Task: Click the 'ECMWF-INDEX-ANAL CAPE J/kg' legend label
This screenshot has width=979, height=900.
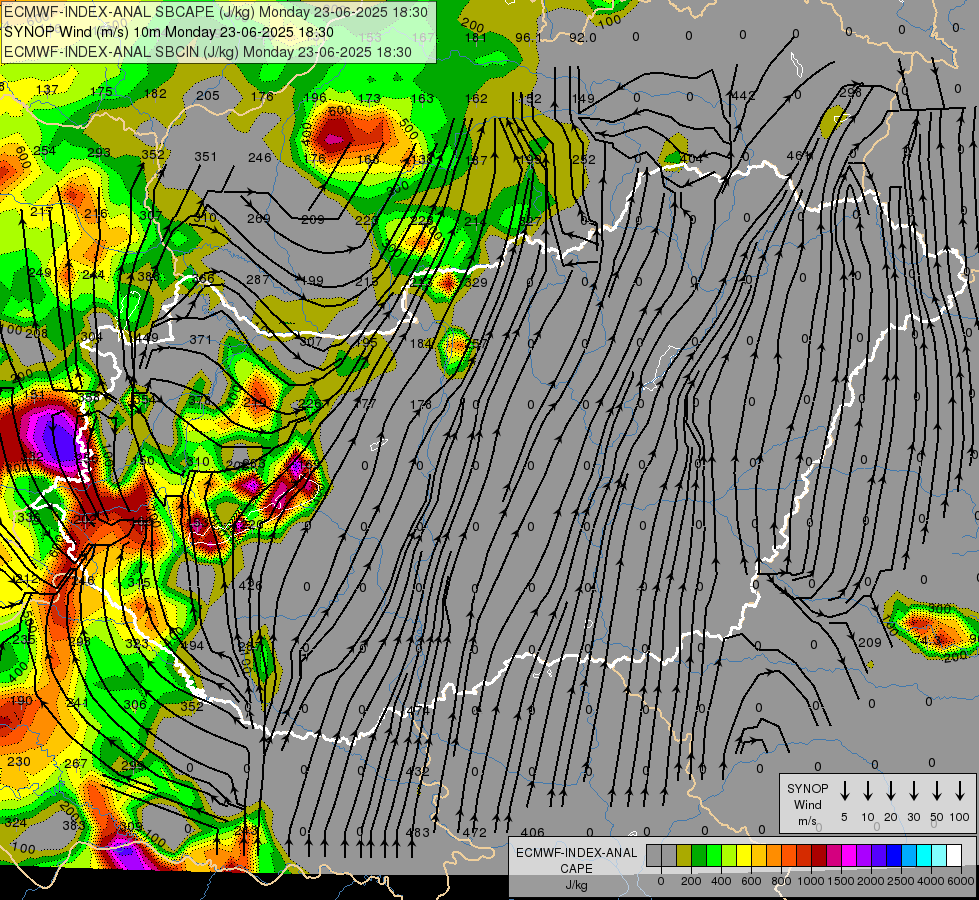Action: pos(577,869)
